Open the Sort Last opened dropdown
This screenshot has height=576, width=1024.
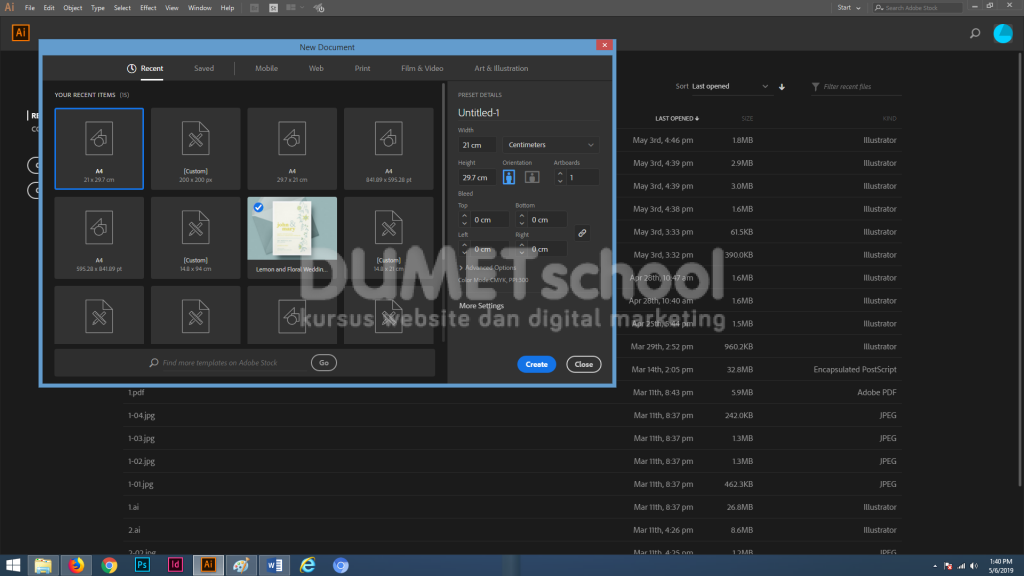tap(730, 86)
